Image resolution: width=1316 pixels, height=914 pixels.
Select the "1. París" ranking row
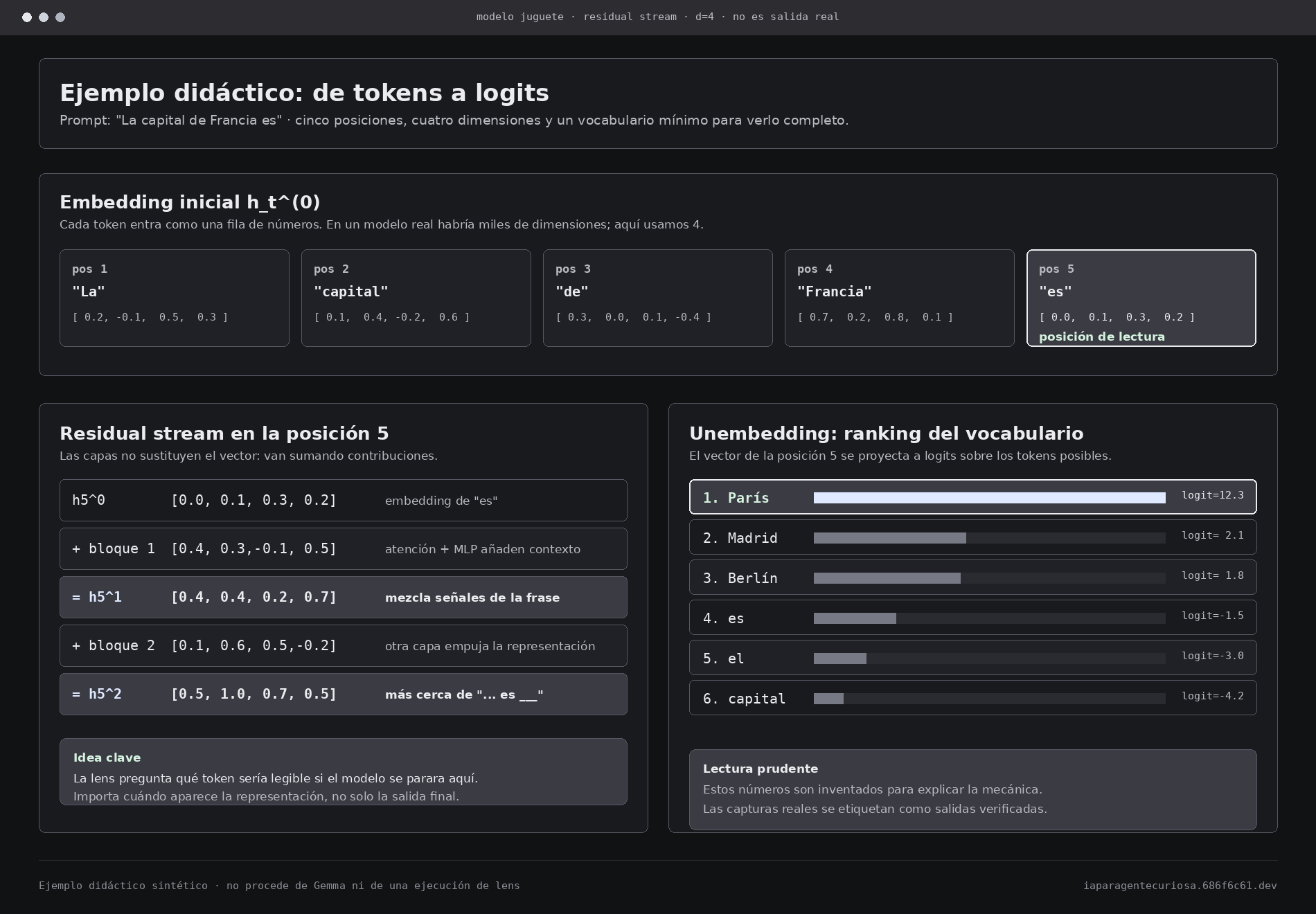click(973, 496)
